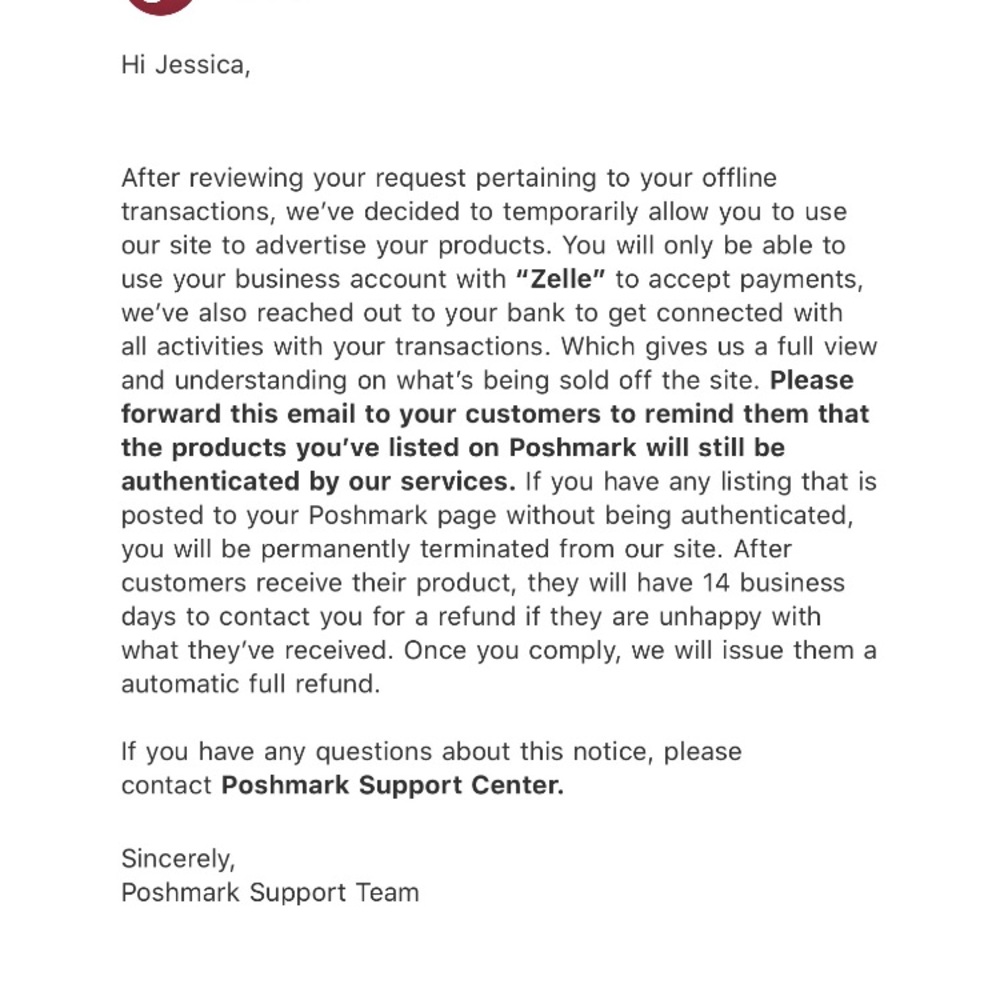Screen dimensions: 1000x1000
Task: Click the bold "Please forward this email" text
Action: [811, 381]
